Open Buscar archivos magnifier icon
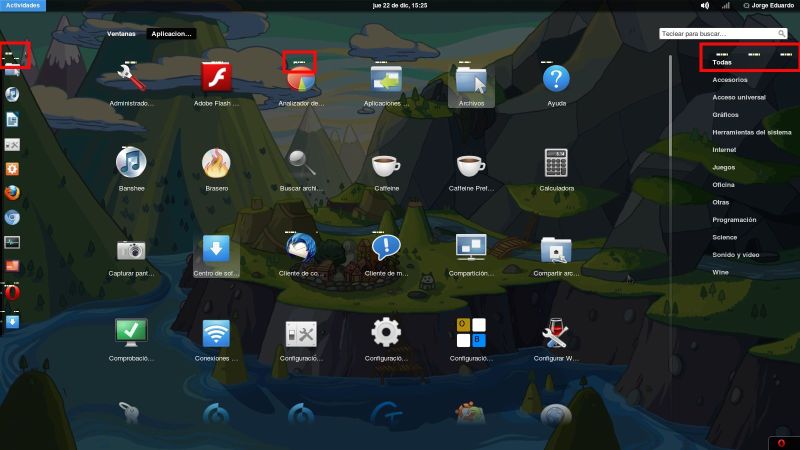This screenshot has width=800, height=450. click(x=301, y=163)
